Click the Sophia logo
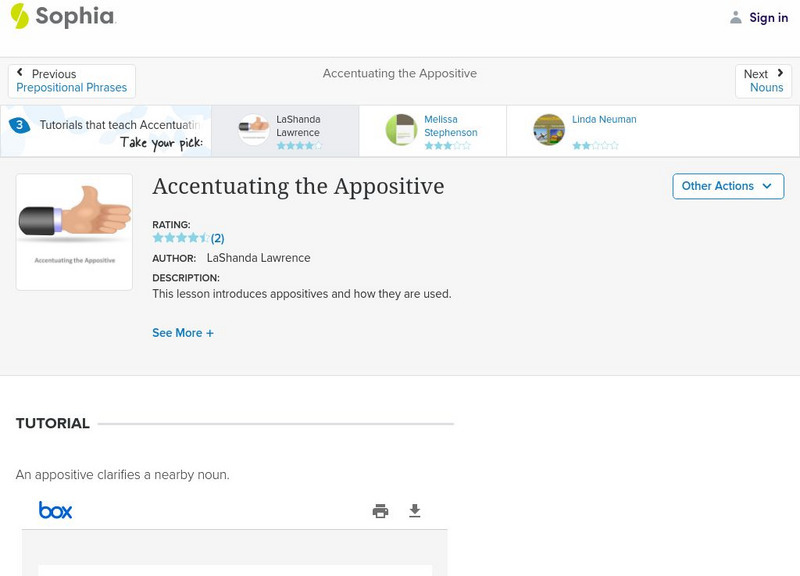Viewport: 800px width, 576px height. [x=66, y=17]
